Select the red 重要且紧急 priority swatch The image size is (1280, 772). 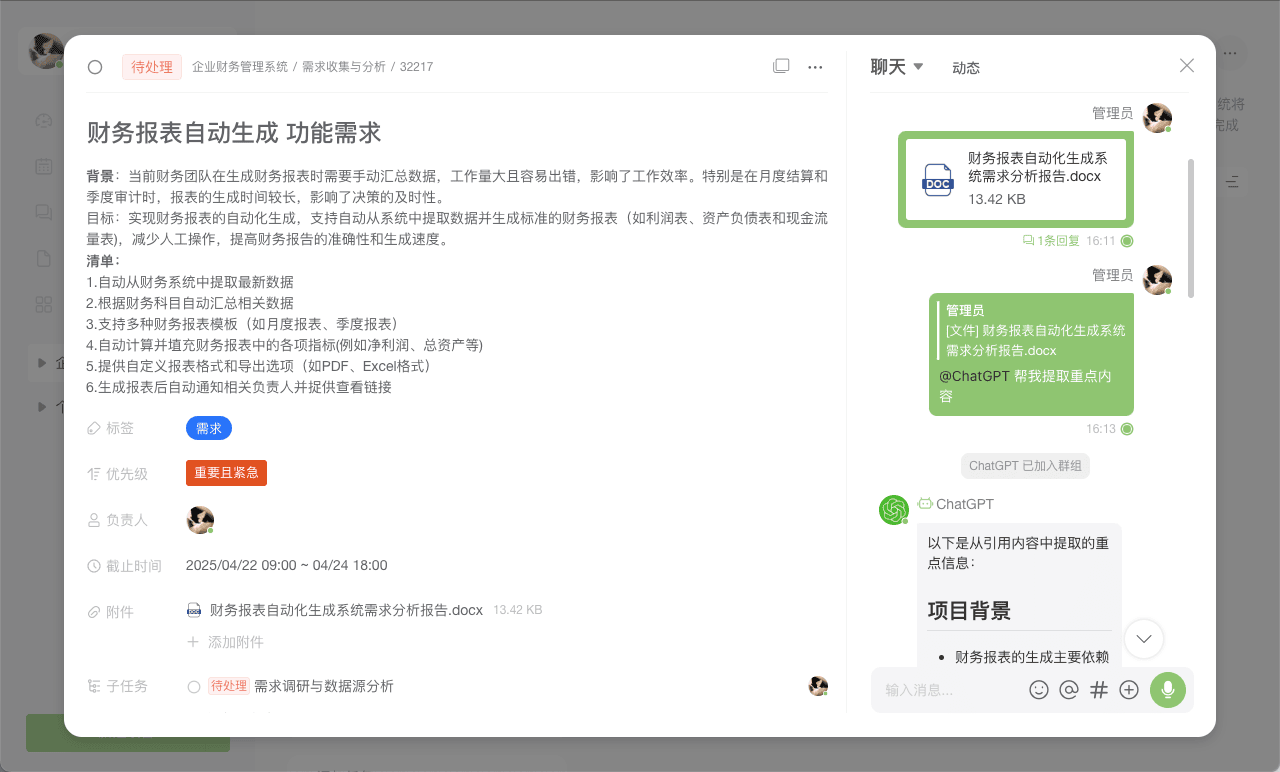226,473
